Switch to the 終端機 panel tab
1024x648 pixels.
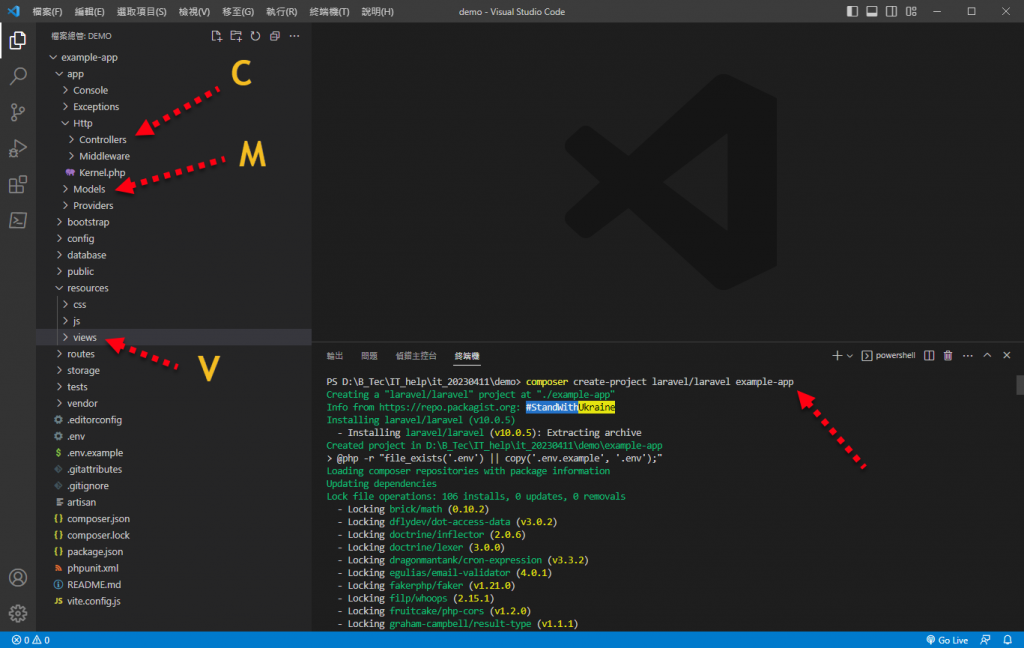coord(467,356)
